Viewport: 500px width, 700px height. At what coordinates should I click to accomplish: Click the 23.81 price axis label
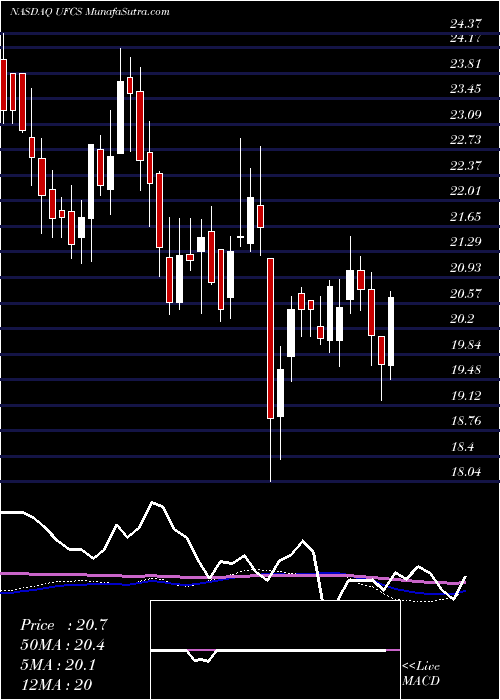(x=465, y=64)
